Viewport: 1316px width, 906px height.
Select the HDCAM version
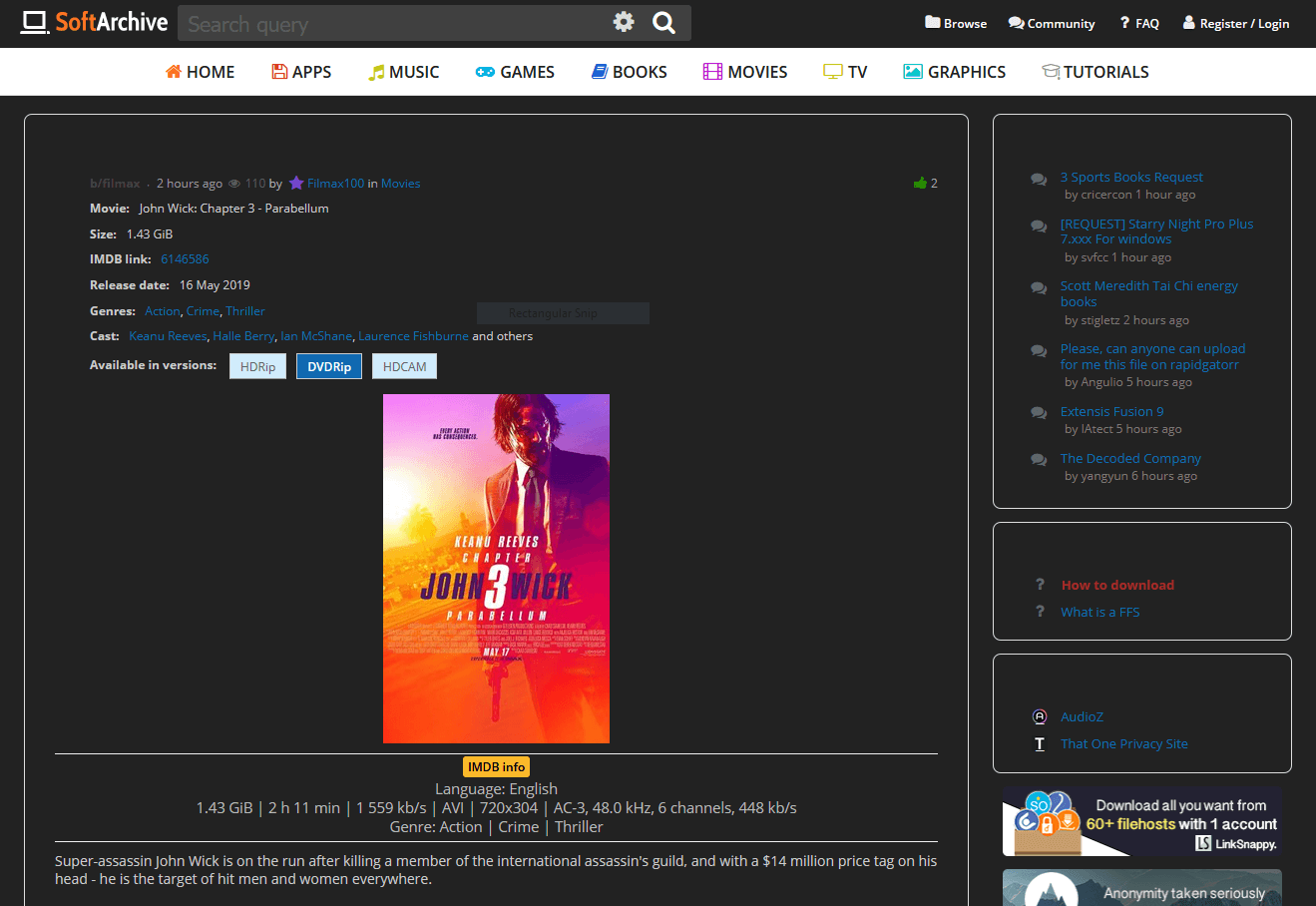coord(404,366)
